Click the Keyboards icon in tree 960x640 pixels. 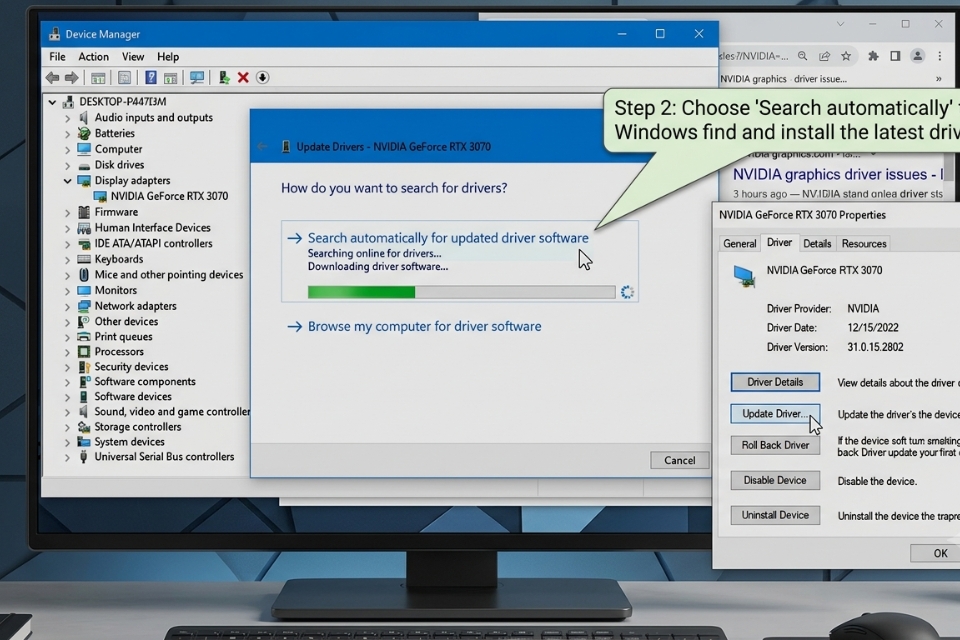coord(84,259)
